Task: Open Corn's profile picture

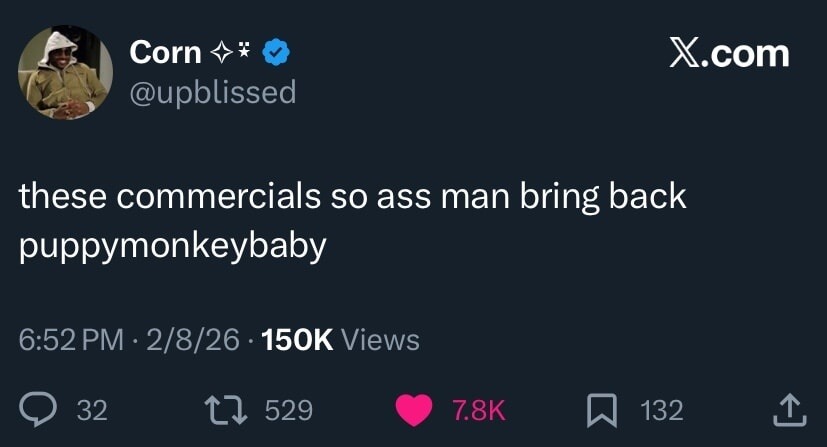Action: (x=65, y=72)
